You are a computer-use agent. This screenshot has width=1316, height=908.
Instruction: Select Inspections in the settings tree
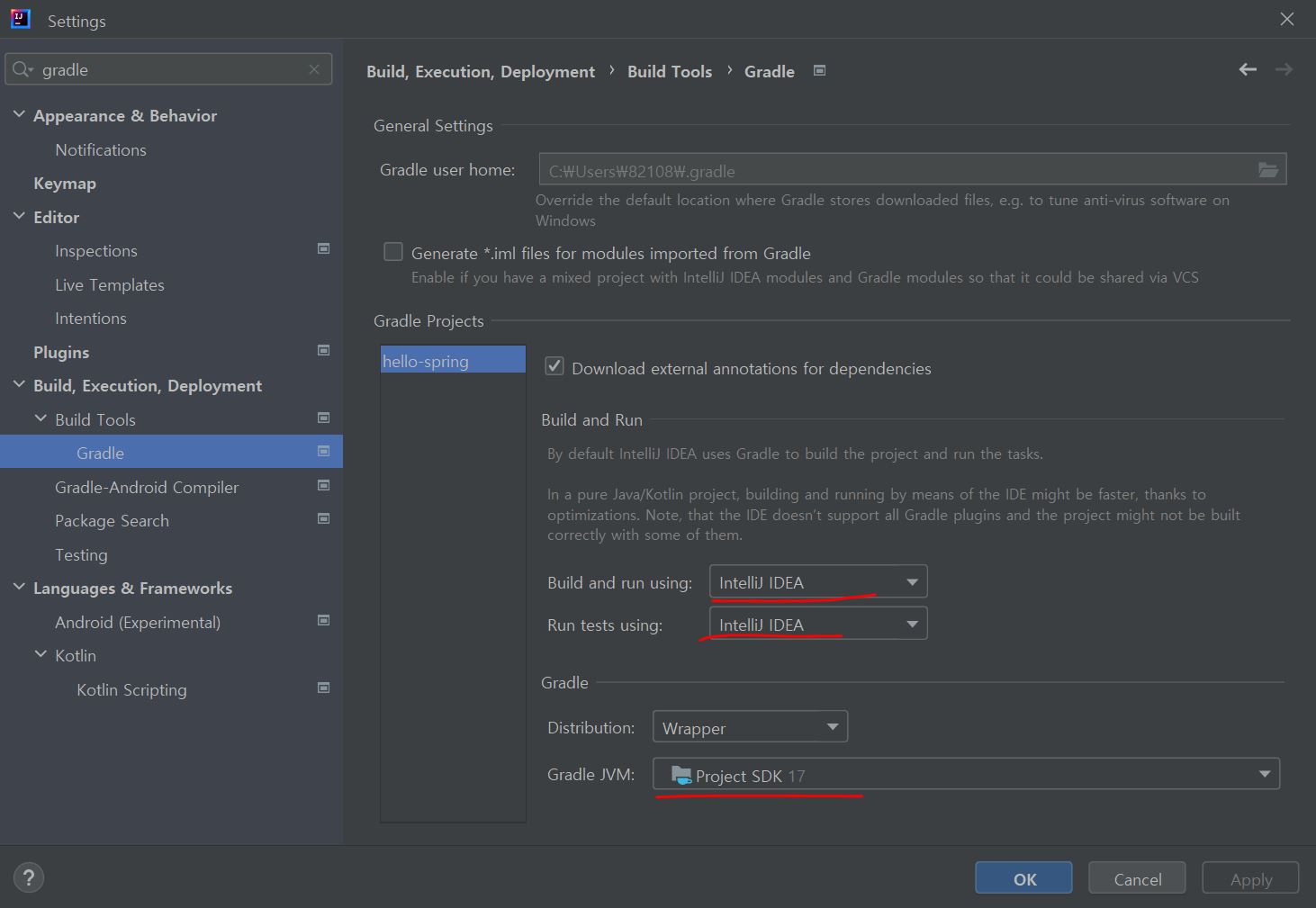(x=96, y=251)
